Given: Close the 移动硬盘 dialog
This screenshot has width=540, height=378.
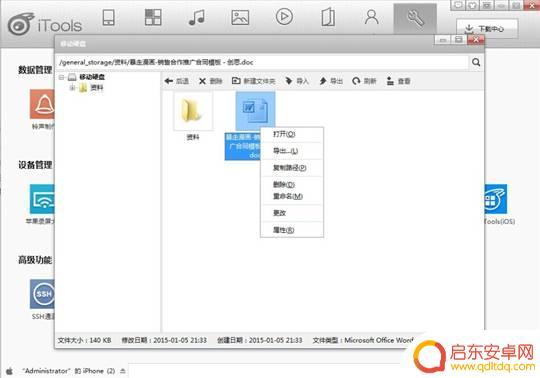Looking at the screenshot, I should (x=476, y=40).
